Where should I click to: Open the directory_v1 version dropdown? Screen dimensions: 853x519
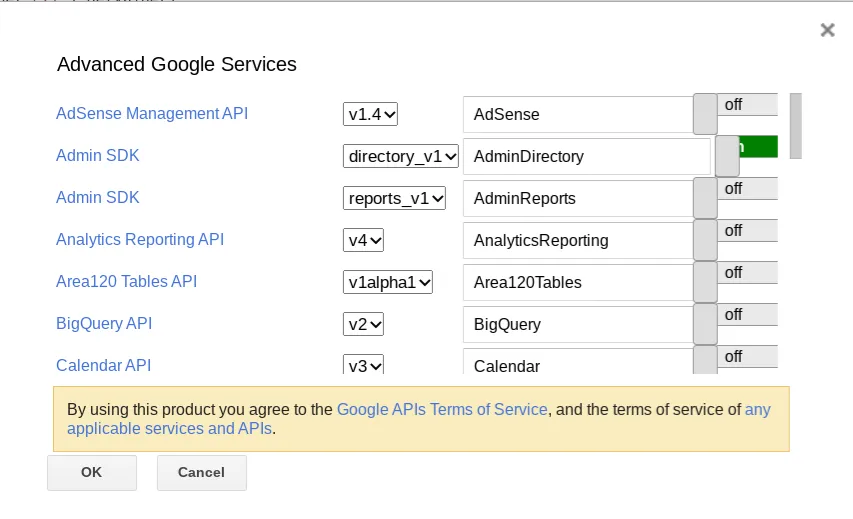[x=400, y=156]
